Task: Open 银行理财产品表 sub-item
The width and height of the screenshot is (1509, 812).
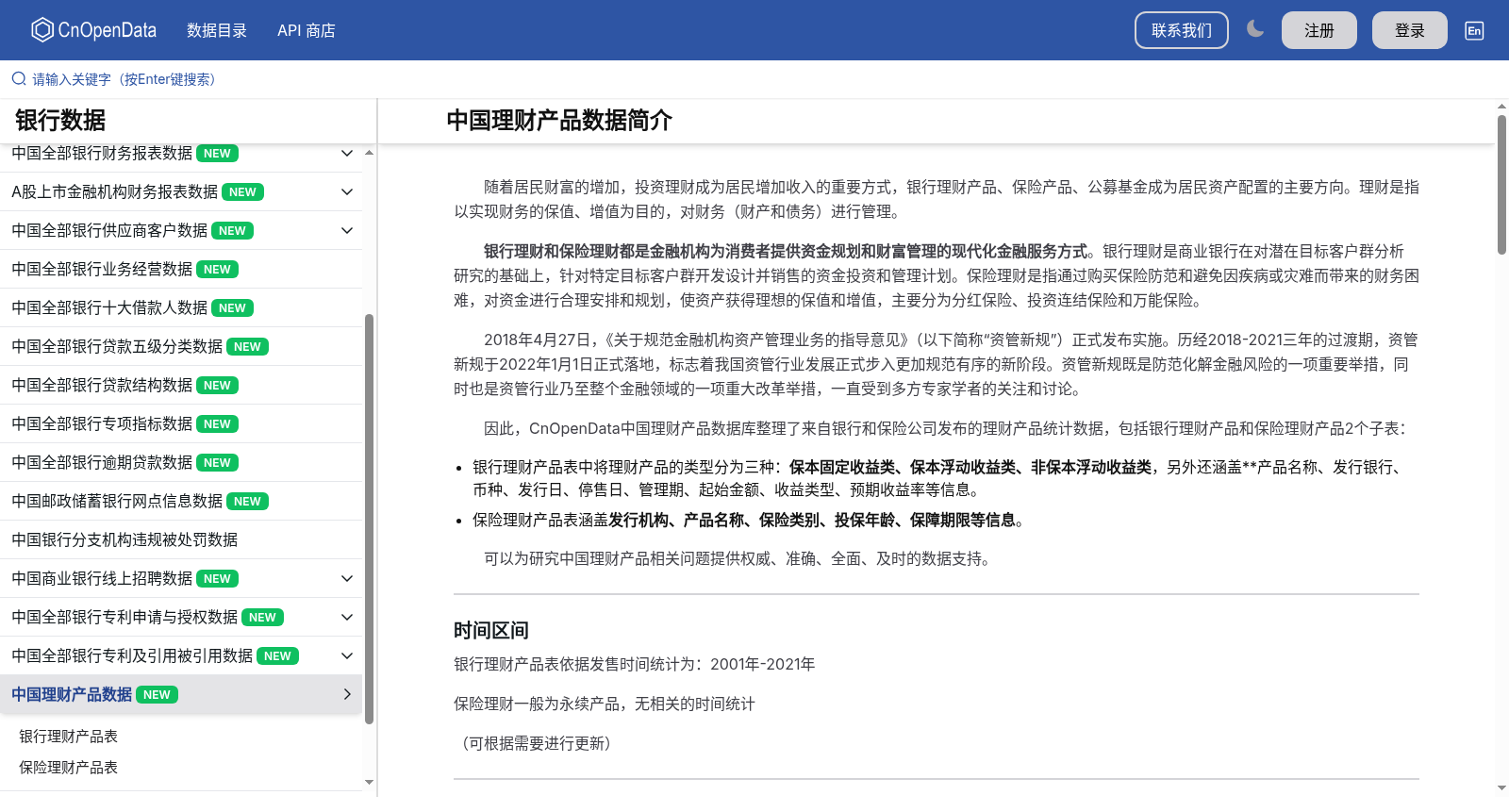Action: click(68, 737)
